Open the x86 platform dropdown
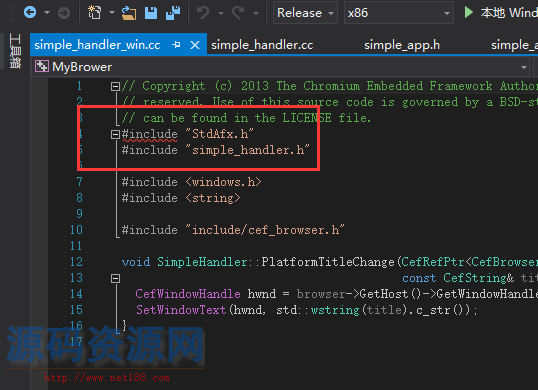538x390 pixels. coord(399,13)
